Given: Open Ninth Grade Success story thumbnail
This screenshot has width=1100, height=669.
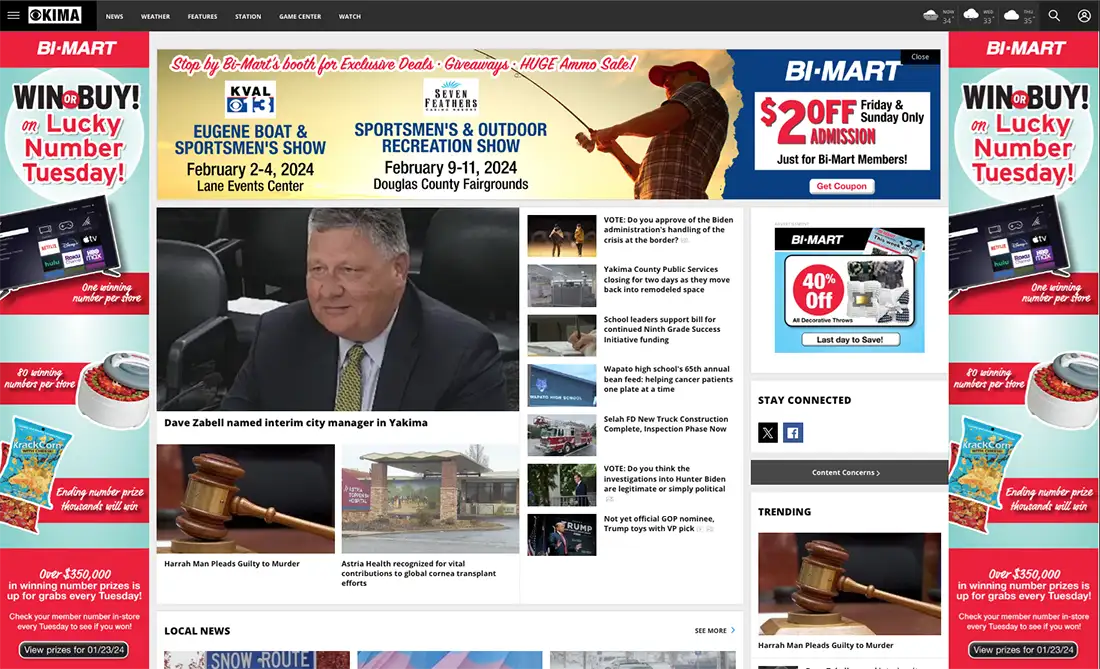Looking at the screenshot, I should (x=561, y=335).
